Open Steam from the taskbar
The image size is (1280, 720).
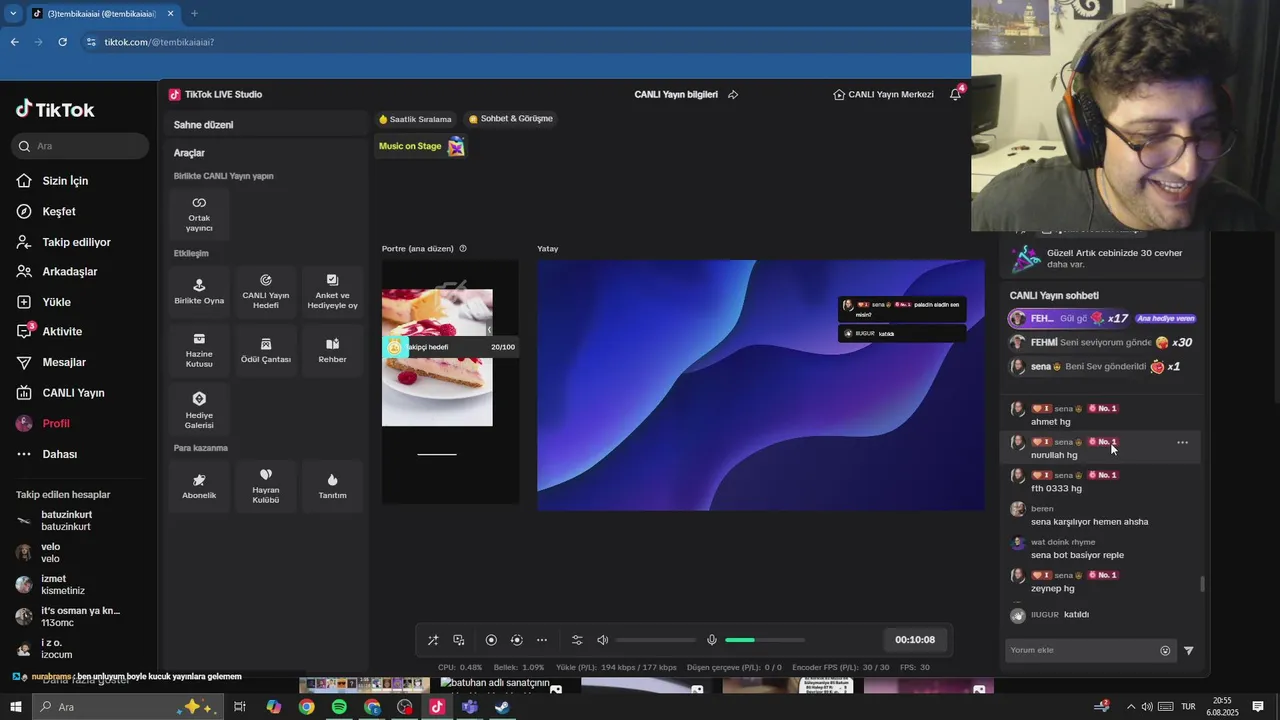point(502,707)
